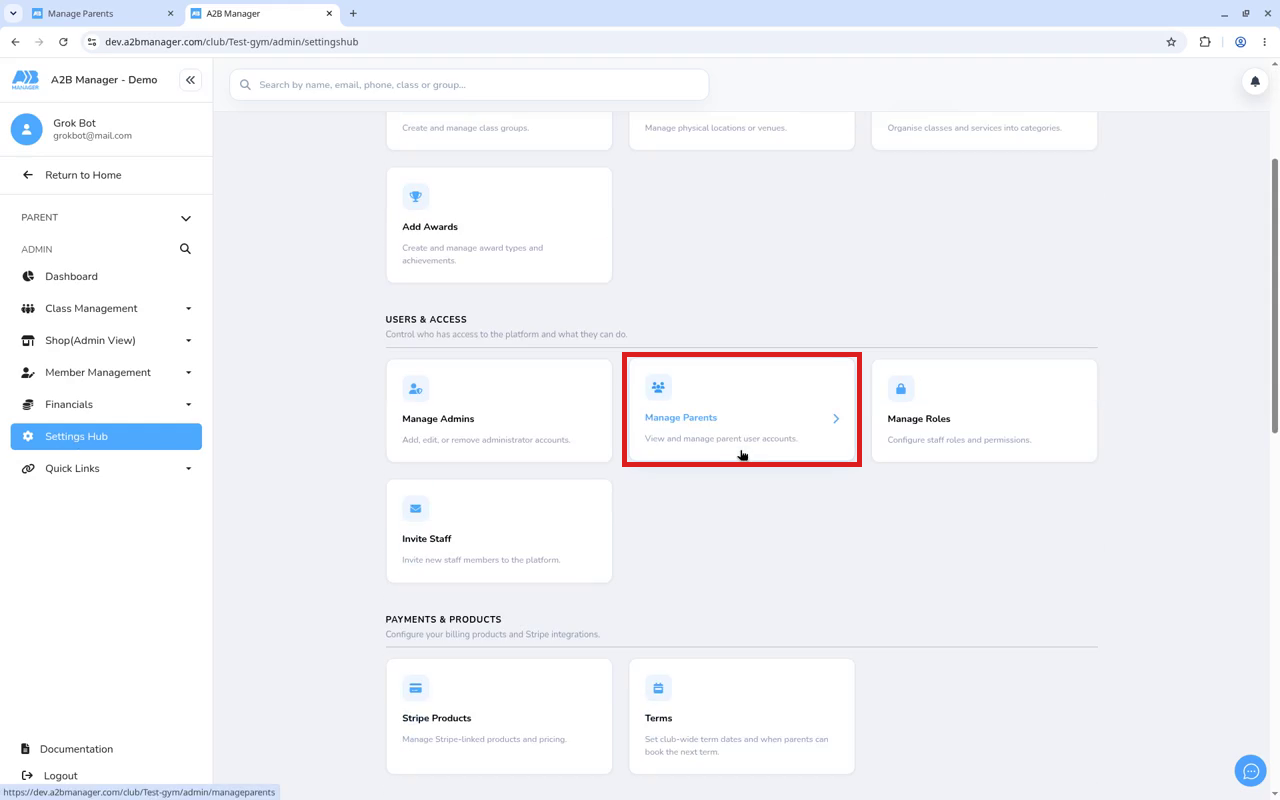This screenshot has height=800, width=1280.
Task: Click the Terms calendar icon
Action: pyautogui.click(x=658, y=688)
